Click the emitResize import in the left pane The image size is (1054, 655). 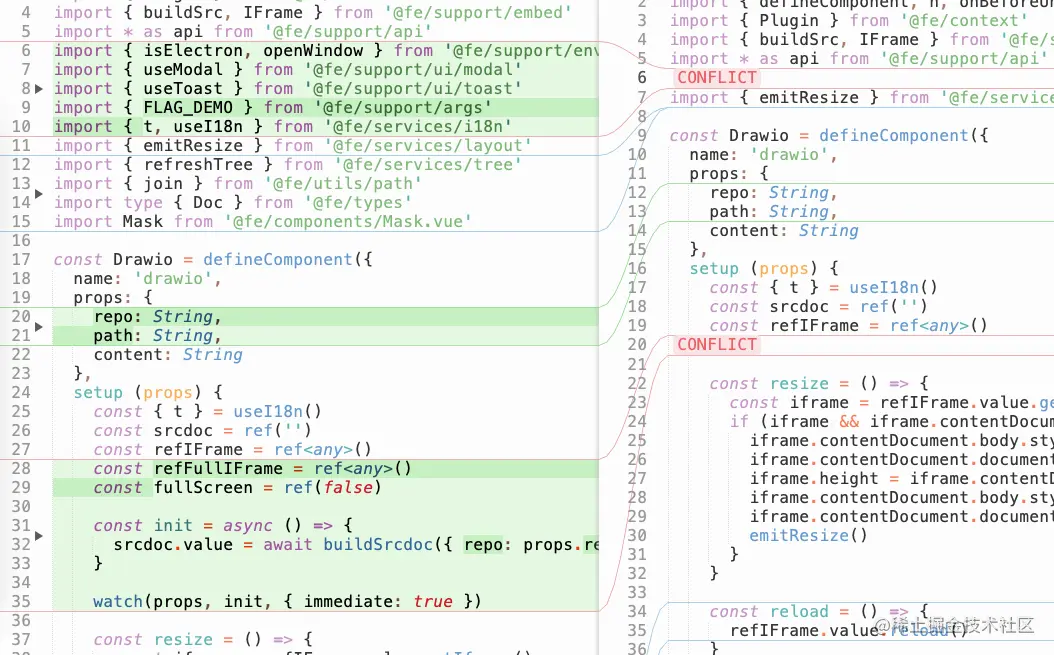tap(292, 146)
